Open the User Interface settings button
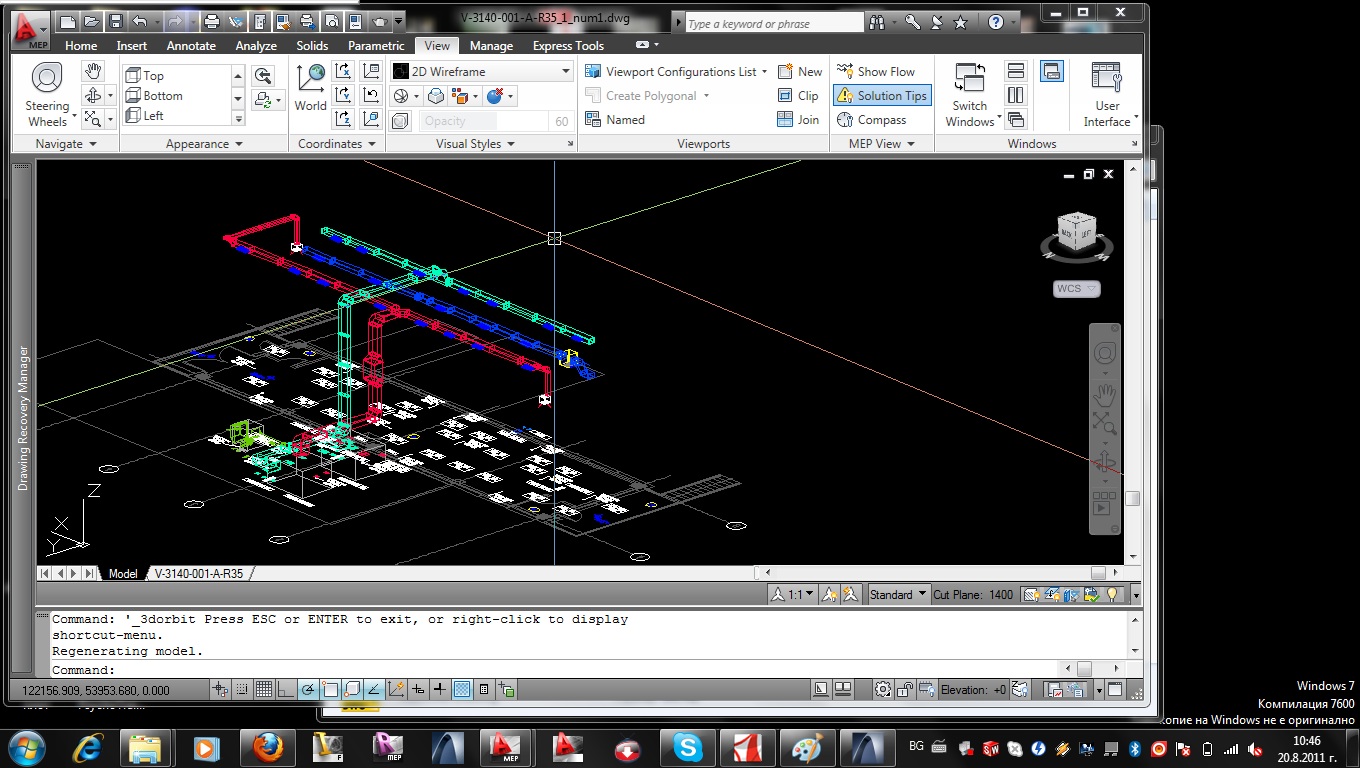This screenshot has height=768, width=1360. tap(1106, 95)
